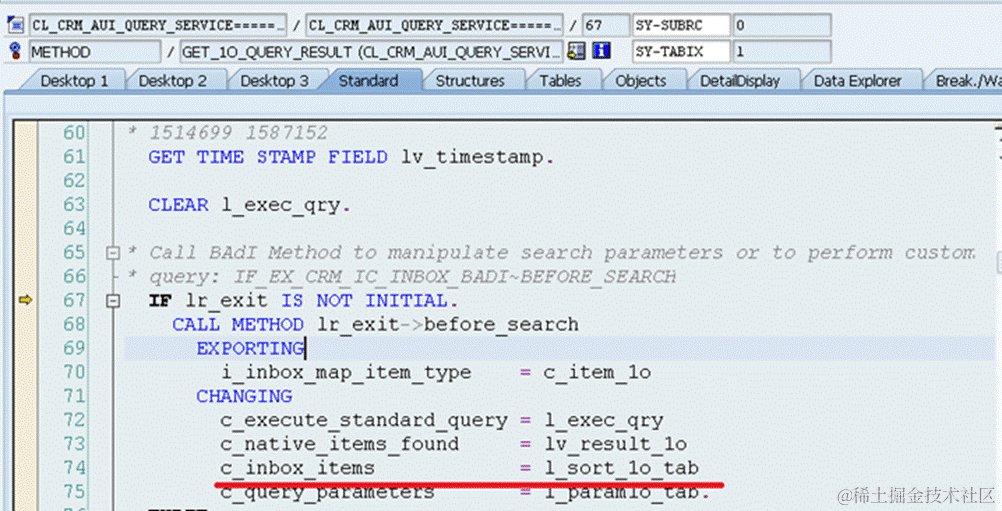The image size is (1002, 511).
Task: Open the Objects tab
Action: pyautogui.click(x=641, y=81)
